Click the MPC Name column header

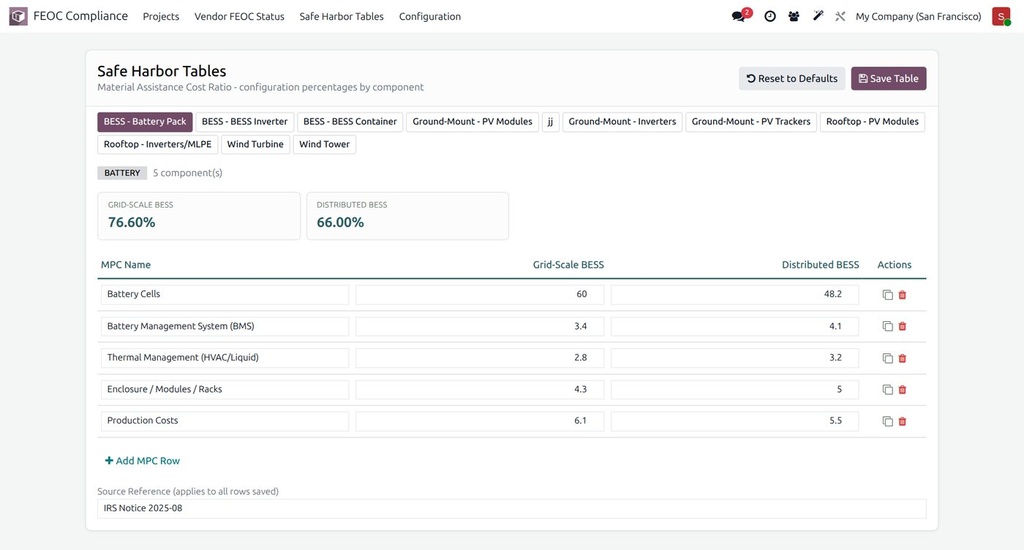coord(125,265)
